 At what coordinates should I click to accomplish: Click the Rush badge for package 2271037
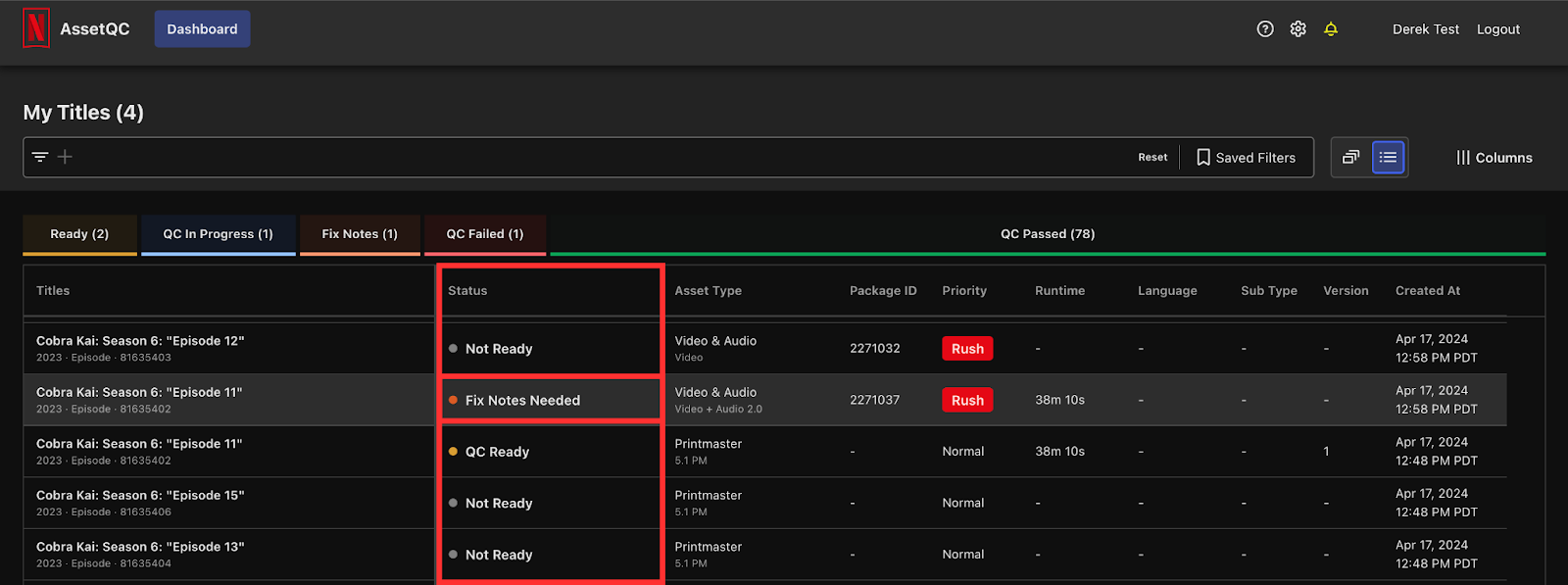tap(967, 400)
